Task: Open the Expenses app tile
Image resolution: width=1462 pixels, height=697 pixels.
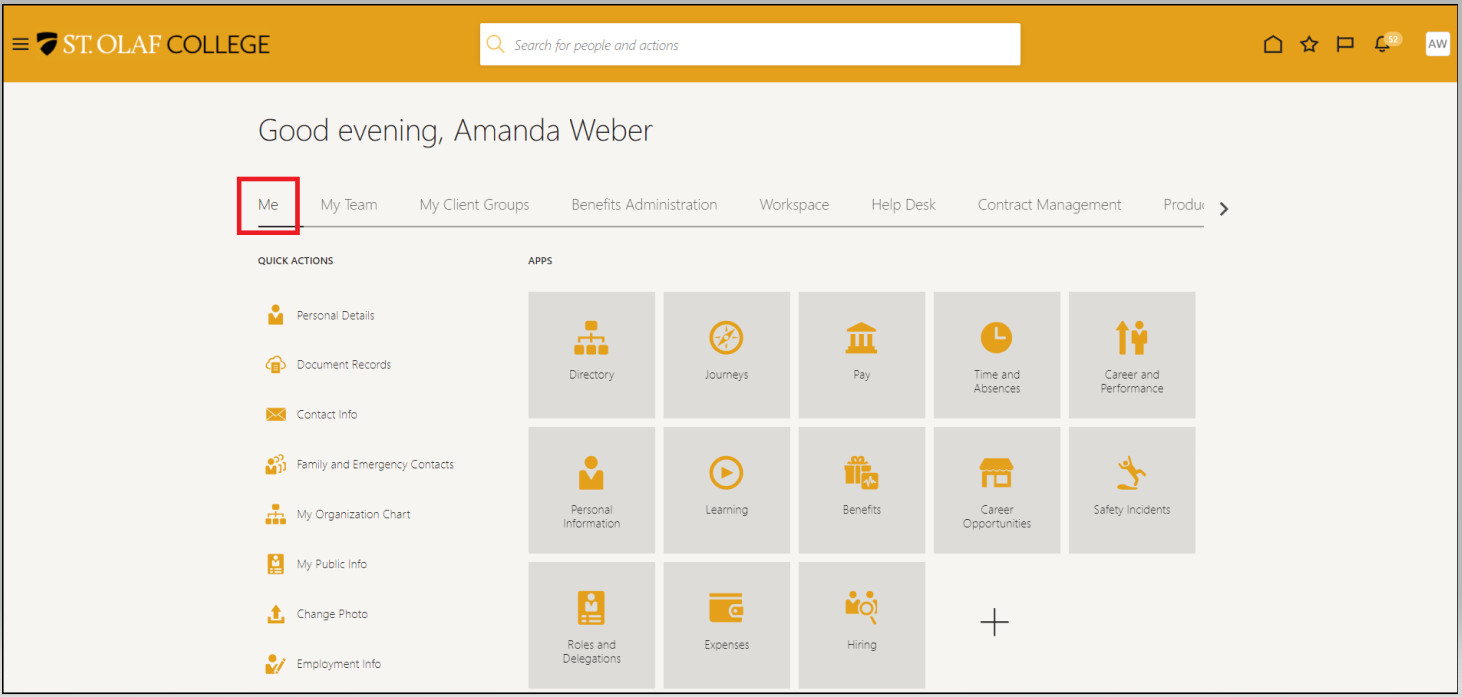Action: (726, 625)
